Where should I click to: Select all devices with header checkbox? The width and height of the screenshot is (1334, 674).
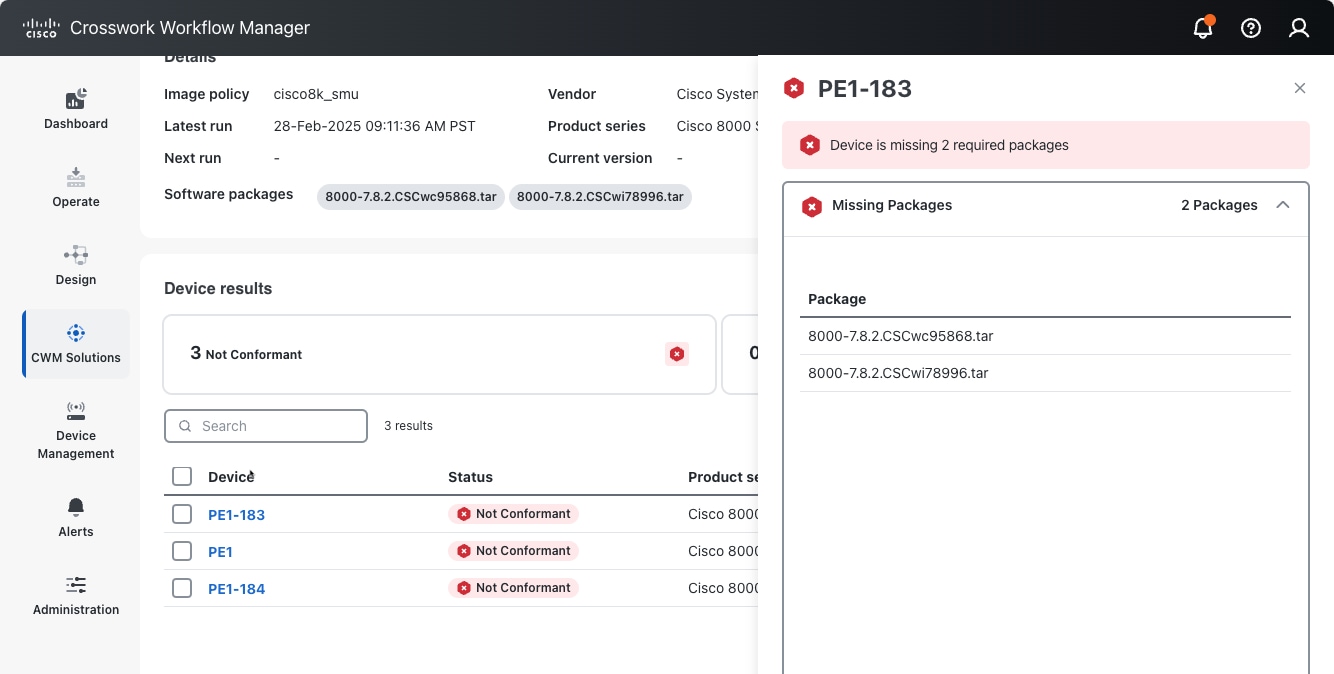(x=182, y=476)
